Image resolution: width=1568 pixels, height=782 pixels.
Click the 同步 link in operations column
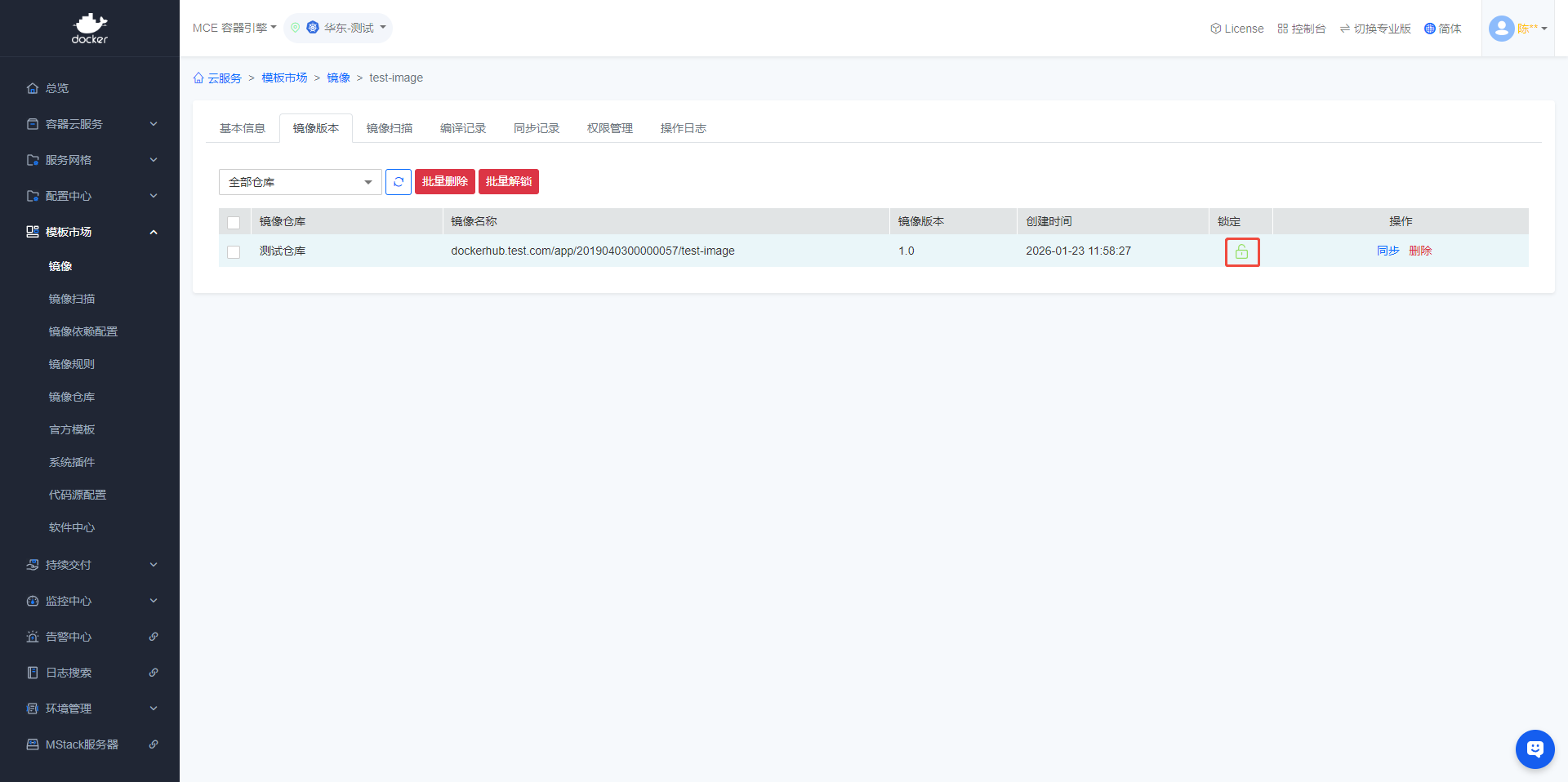(x=1388, y=251)
